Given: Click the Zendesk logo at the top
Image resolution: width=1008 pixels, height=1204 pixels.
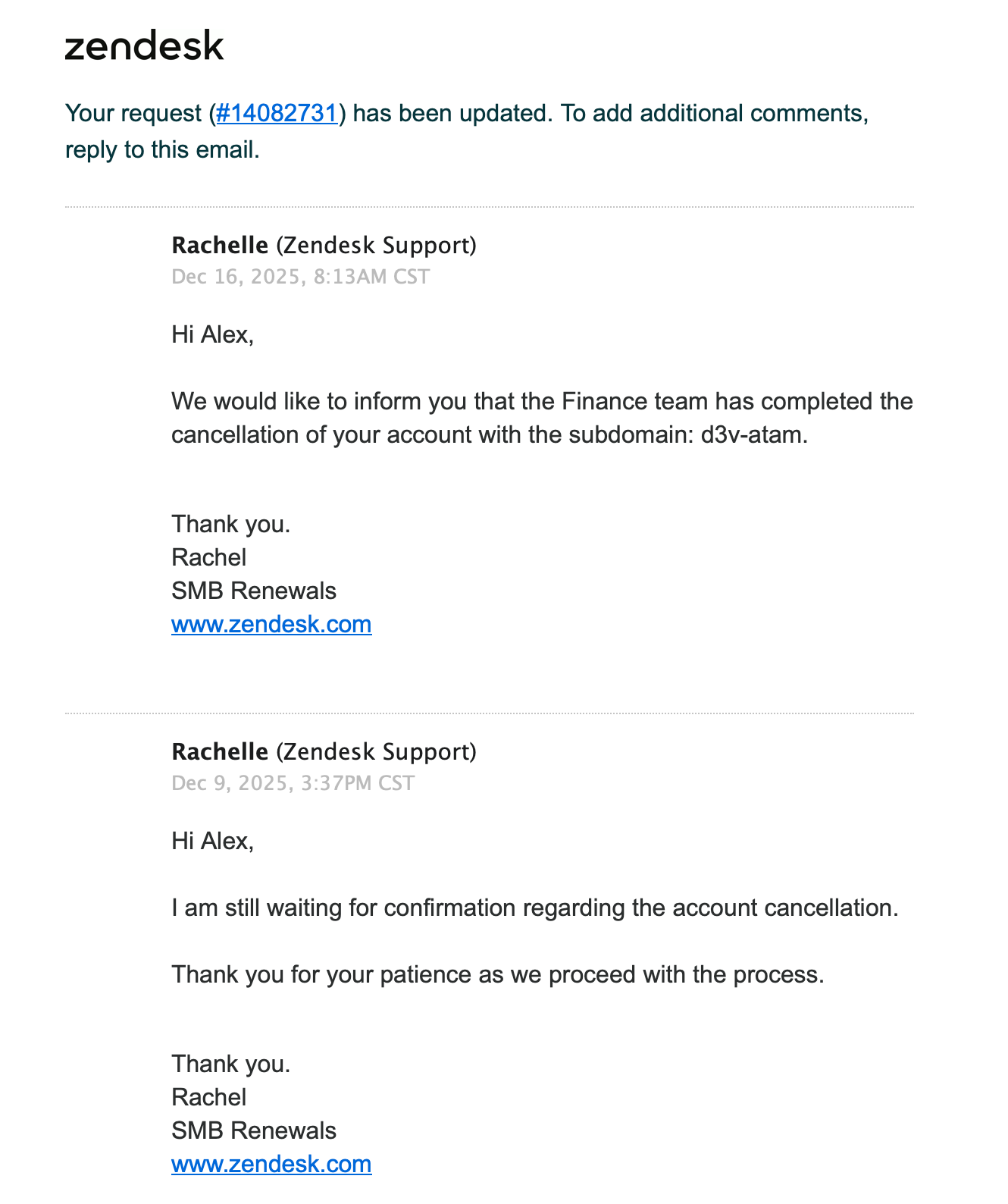Looking at the screenshot, I should tap(144, 45).
